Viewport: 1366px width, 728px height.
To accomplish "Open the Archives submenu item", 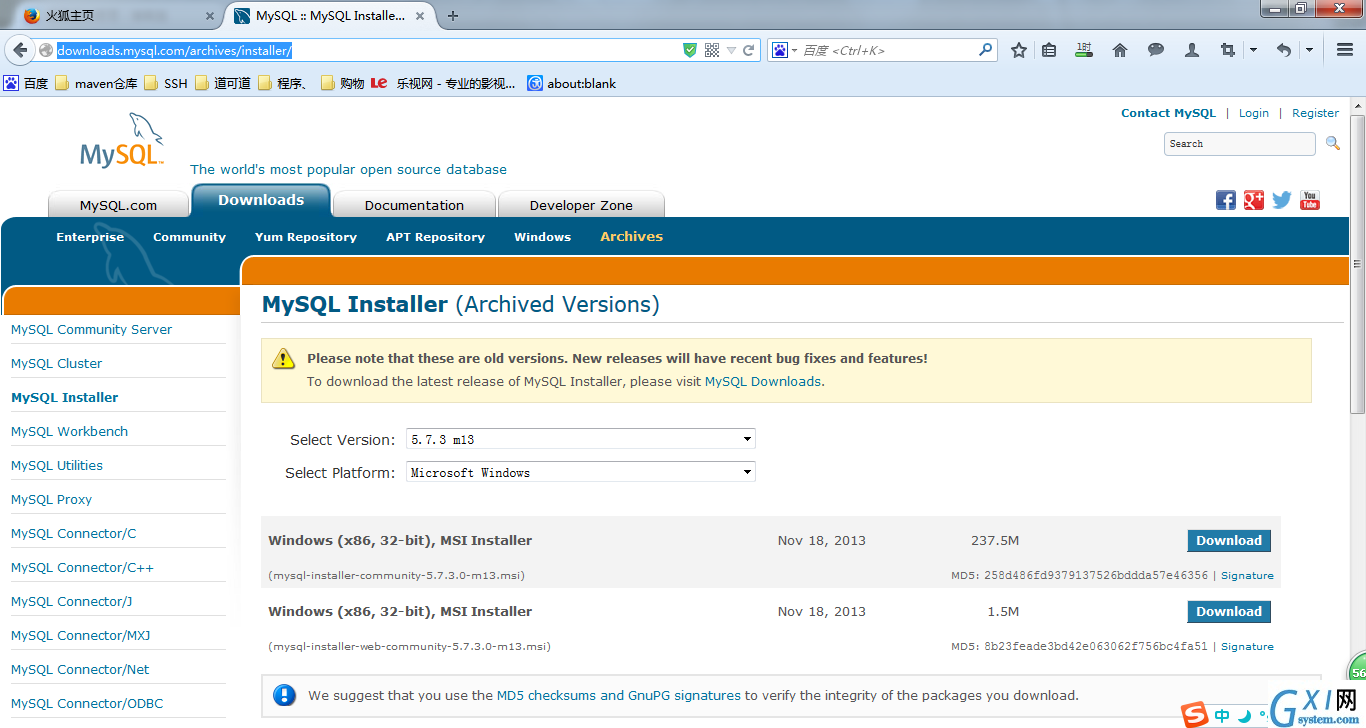I will click(631, 237).
